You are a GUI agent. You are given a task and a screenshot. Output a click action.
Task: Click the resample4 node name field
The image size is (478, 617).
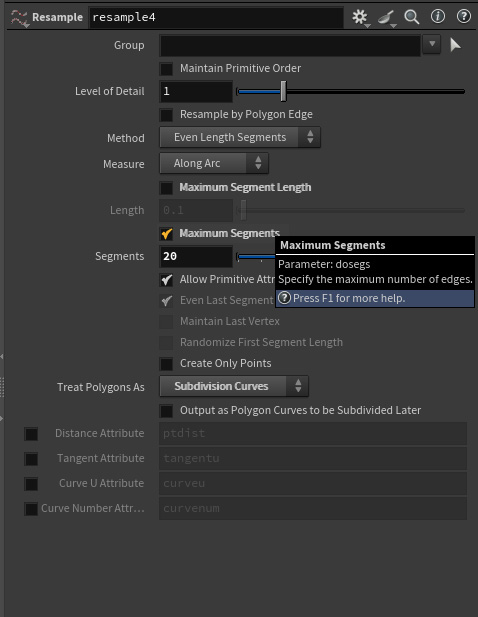click(x=216, y=17)
